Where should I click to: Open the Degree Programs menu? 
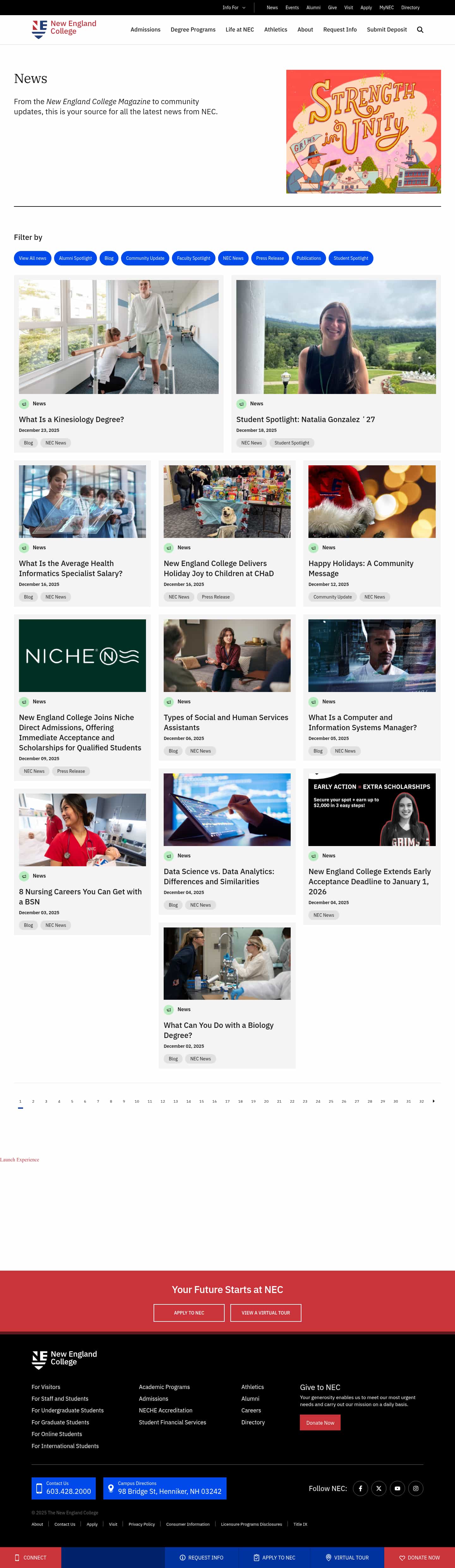[x=193, y=30]
